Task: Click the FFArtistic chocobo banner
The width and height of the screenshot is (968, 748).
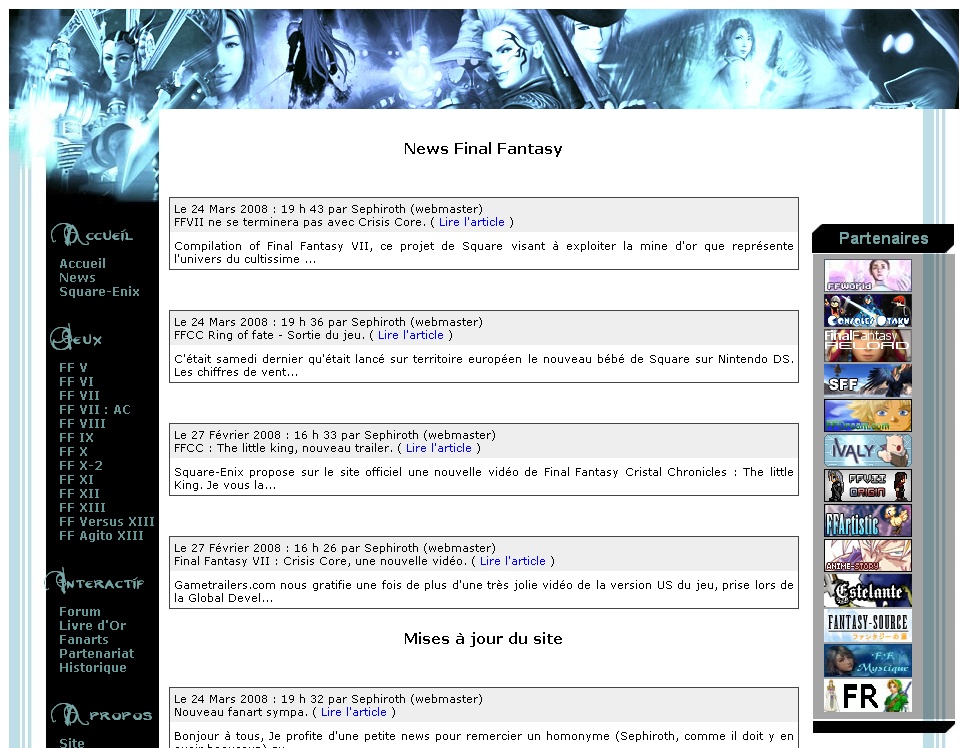Action: click(867, 521)
